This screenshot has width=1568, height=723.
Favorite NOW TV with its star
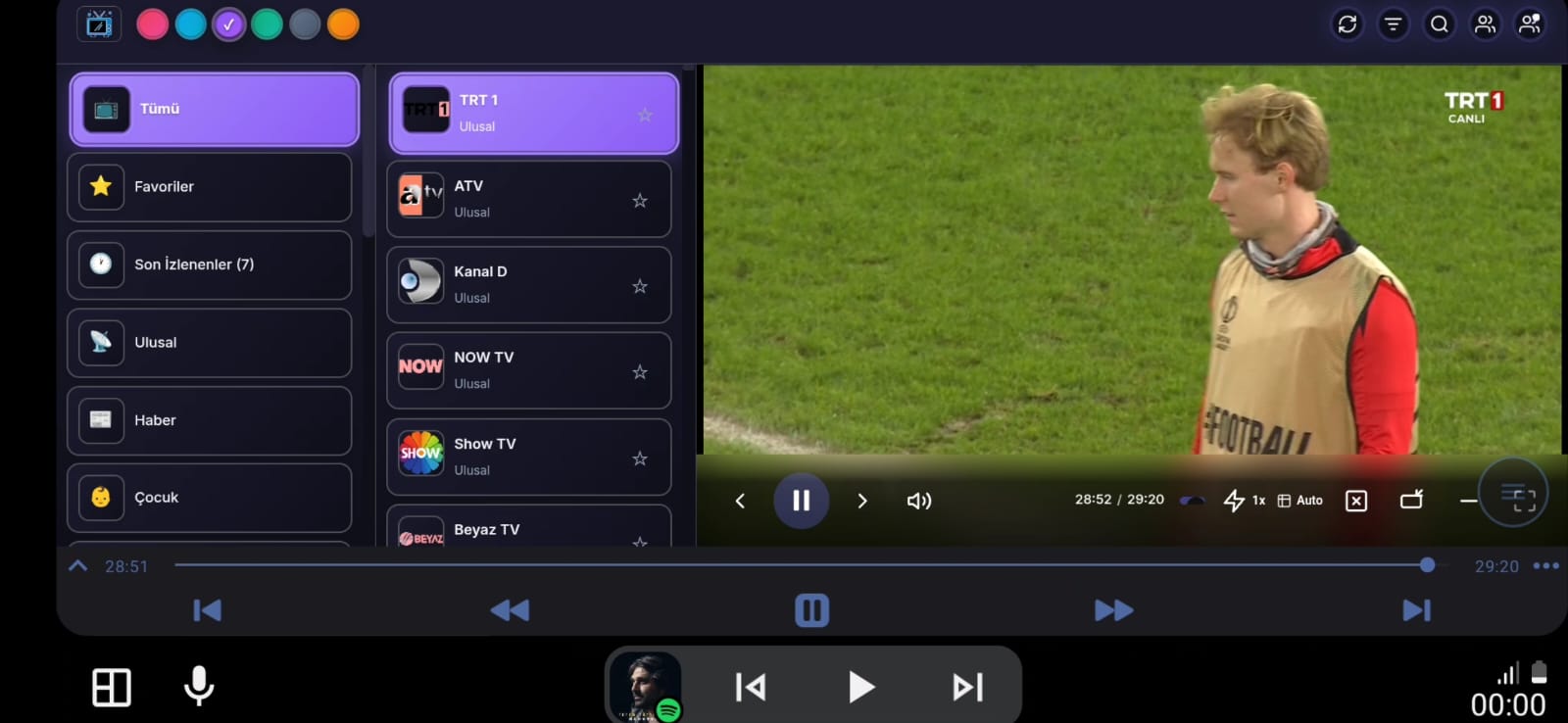640,372
